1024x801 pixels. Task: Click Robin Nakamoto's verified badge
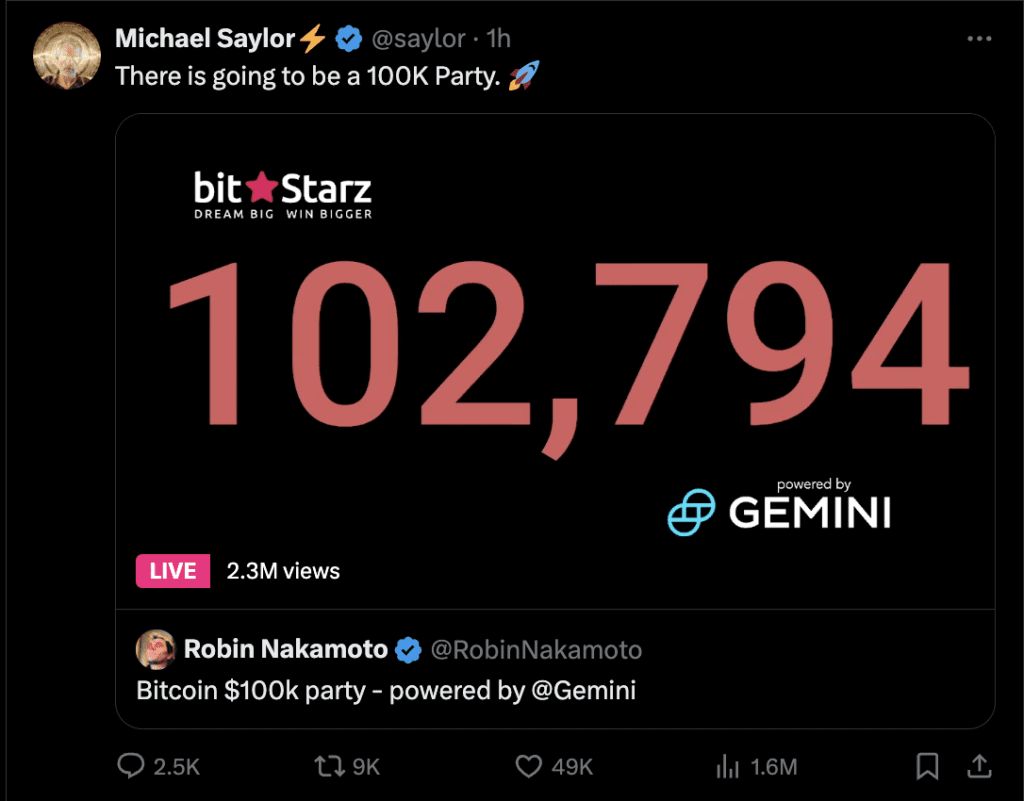click(x=407, y=650)
